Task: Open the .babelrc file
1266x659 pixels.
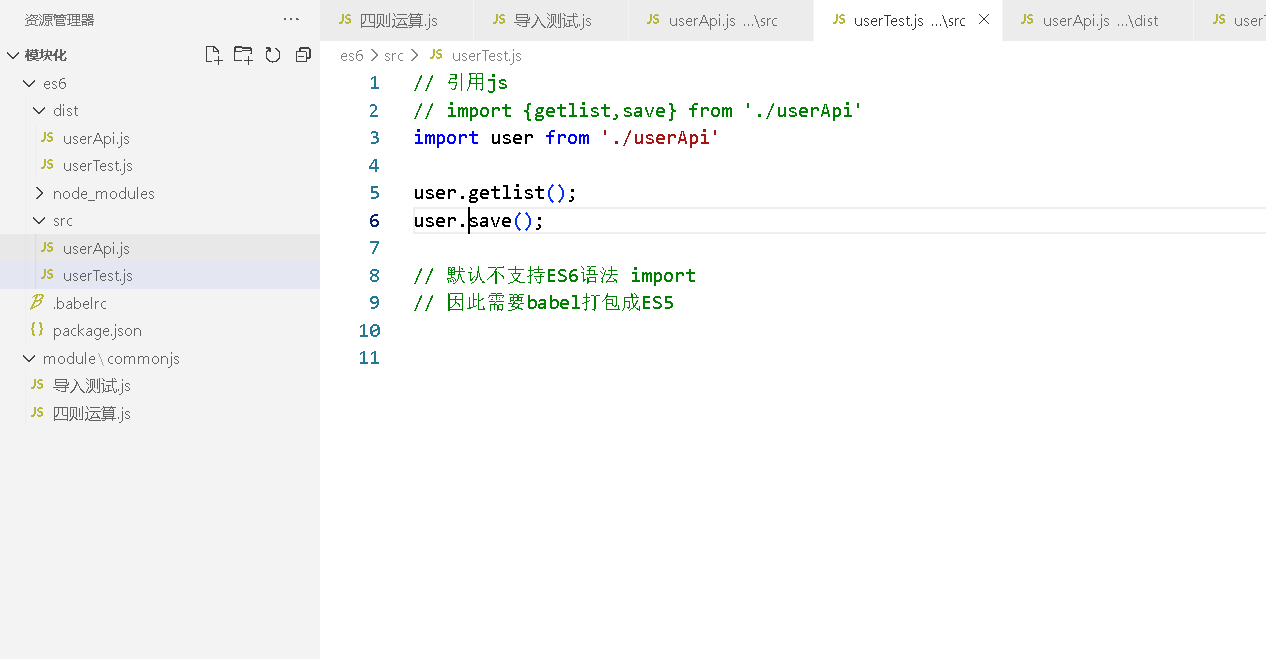Action: coord(80,303)
